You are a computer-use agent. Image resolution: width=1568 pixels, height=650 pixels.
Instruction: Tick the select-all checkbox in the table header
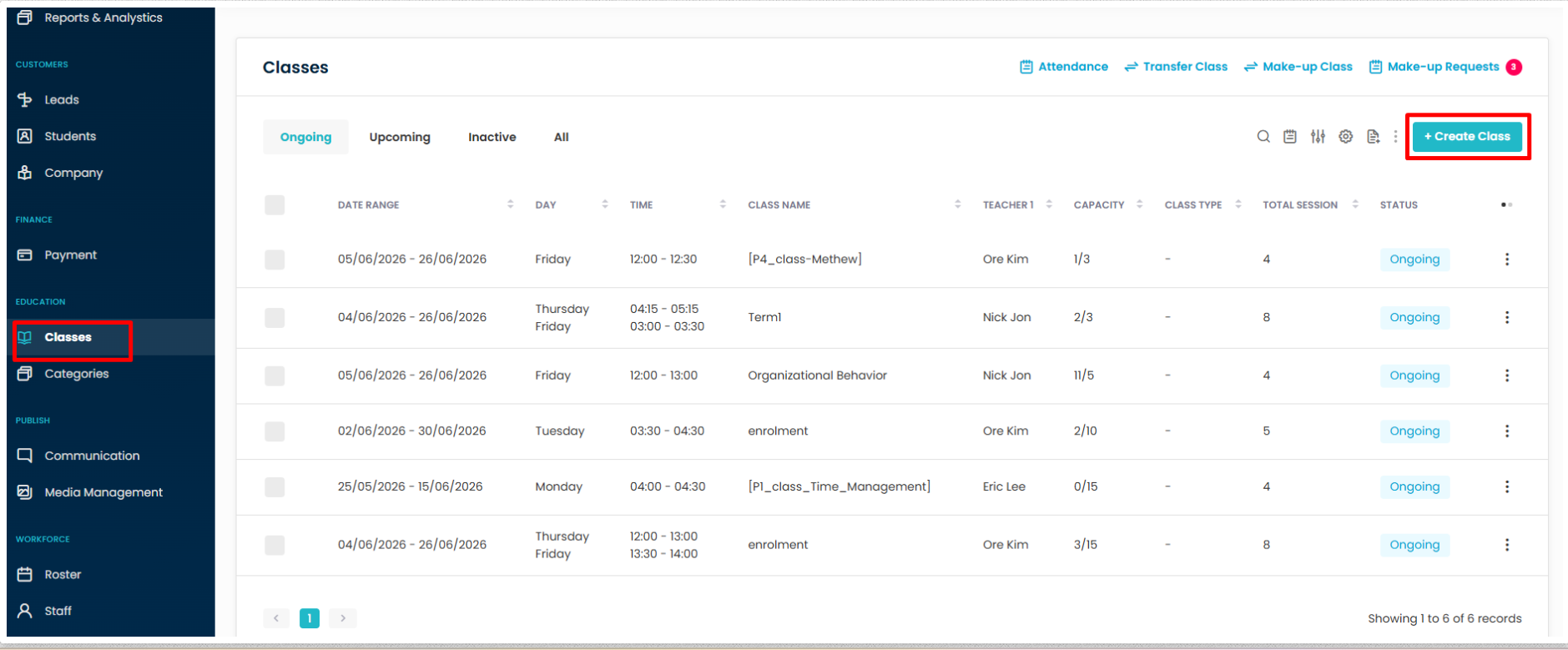pos(275,204)
